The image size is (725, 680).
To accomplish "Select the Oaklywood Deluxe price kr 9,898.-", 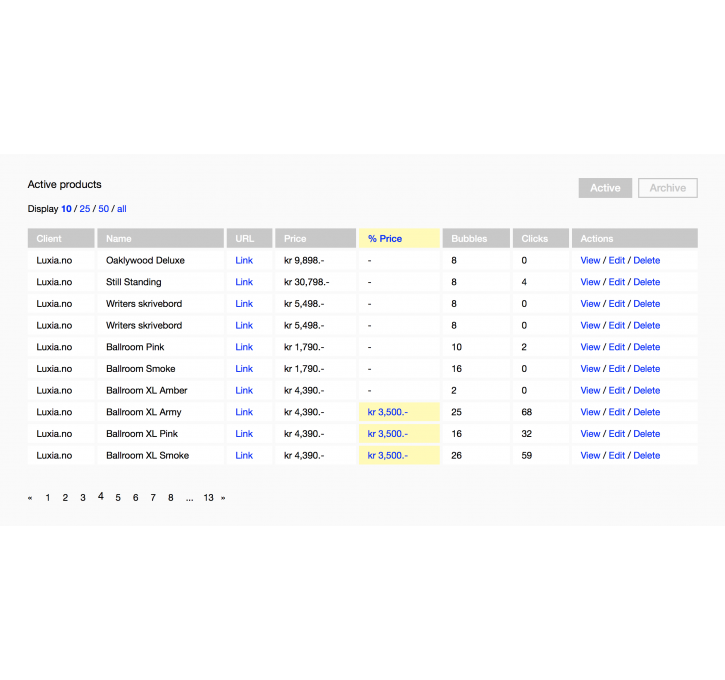I will (x=304, y=260).
